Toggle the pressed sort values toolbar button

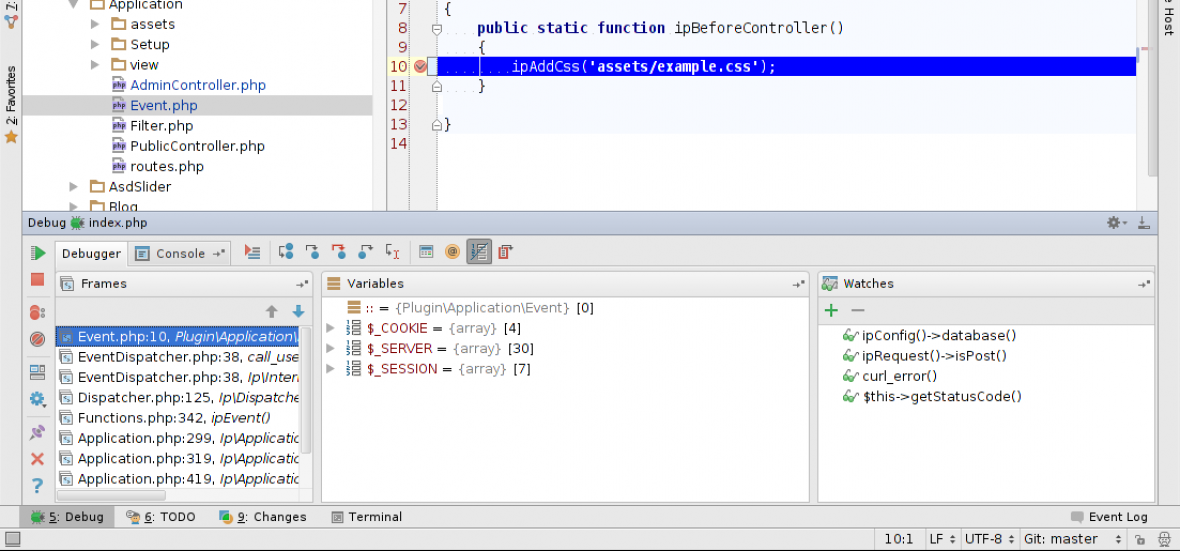pos(479,252)
